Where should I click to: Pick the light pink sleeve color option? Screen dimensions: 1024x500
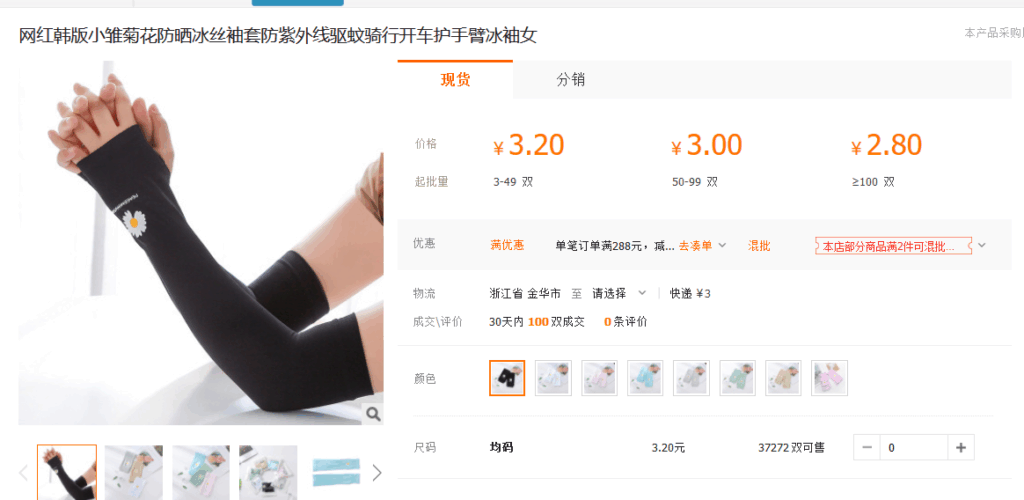(600, 378)
